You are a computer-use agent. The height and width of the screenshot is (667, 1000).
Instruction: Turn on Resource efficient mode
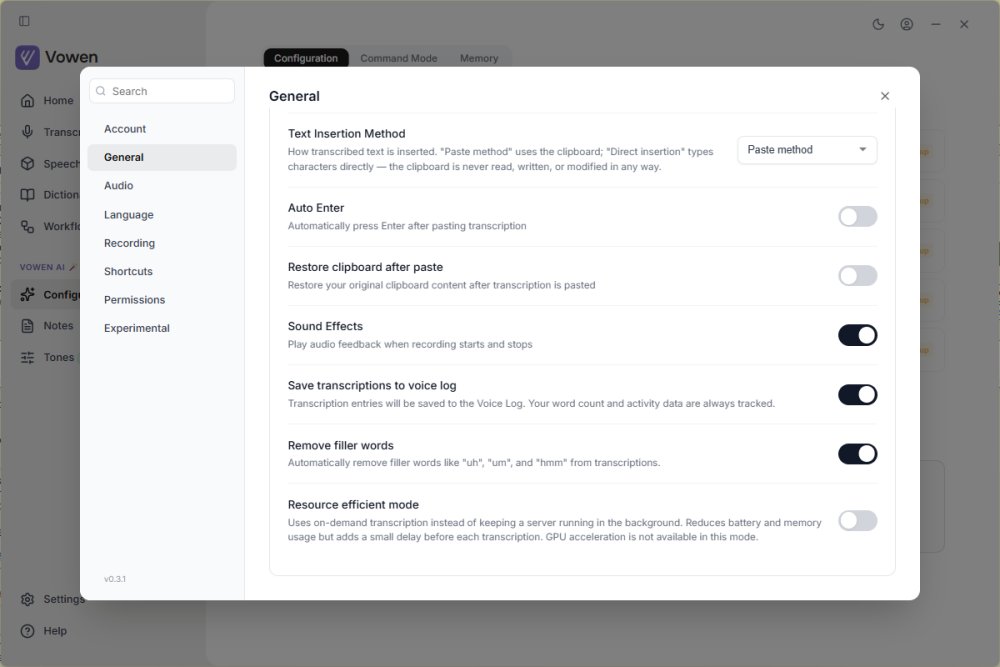coord(858,521)
